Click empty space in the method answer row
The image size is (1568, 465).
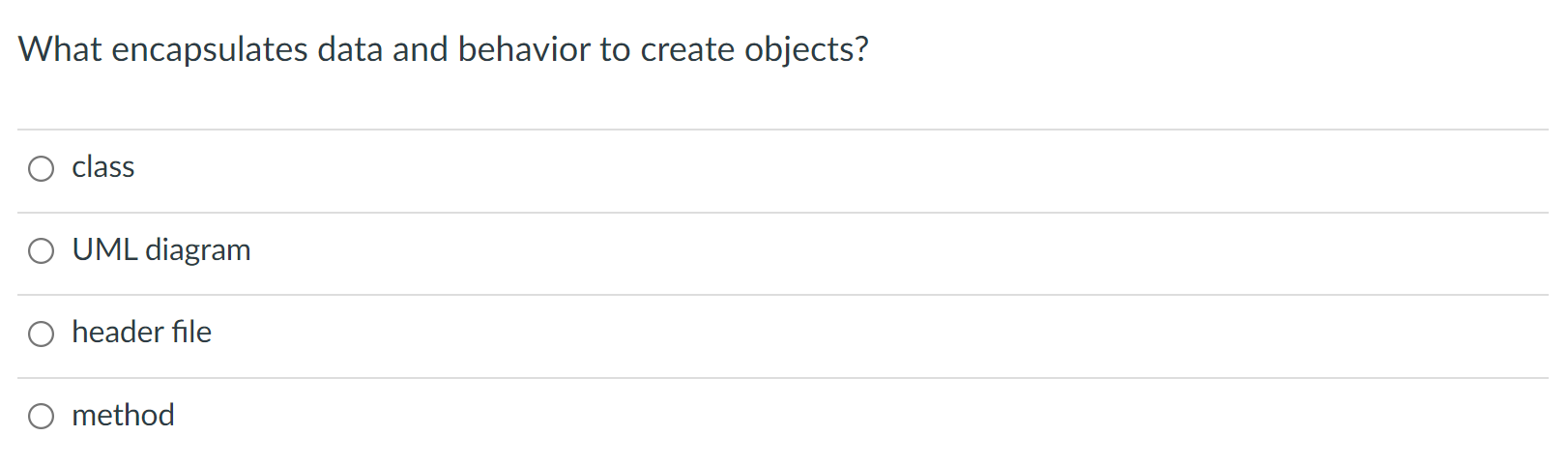point(860,418)
